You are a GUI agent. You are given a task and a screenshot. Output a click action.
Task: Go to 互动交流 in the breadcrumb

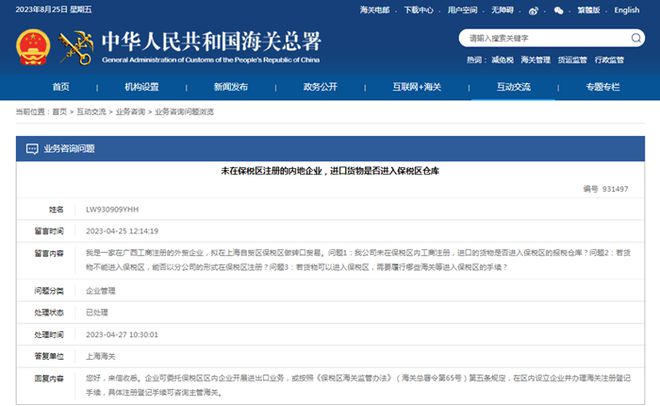pyautogui.click(x=91, y=112)
